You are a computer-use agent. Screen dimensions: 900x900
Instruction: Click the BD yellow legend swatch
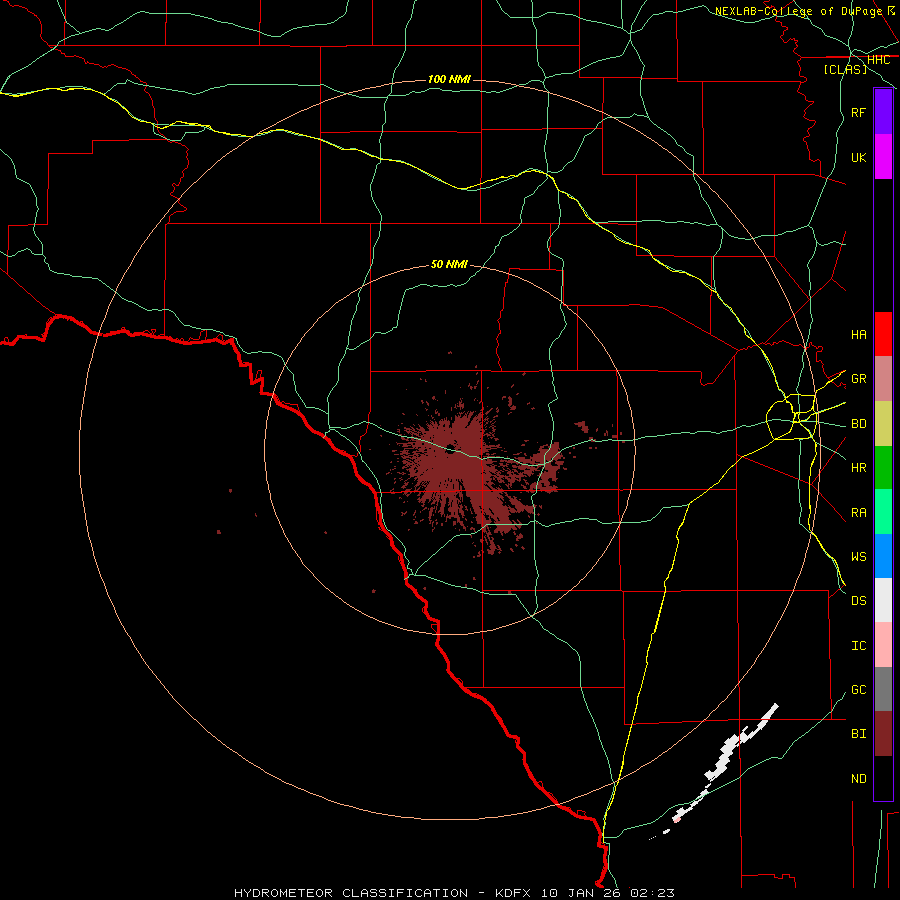(x=883, y=423)
